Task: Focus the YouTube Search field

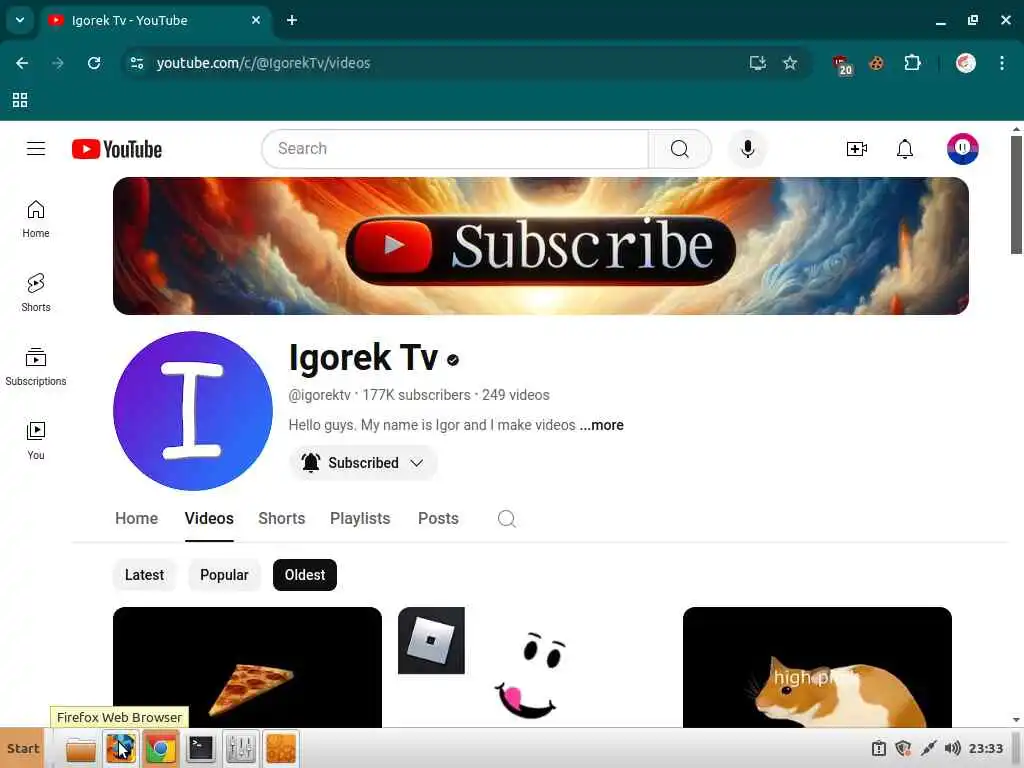Action: 455,149
